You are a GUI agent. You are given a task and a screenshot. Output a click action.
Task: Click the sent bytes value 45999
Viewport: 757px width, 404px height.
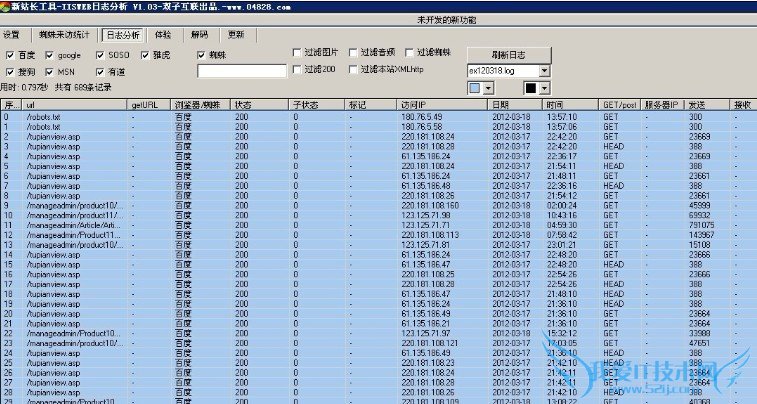pyautogui.click(x=700, y=206)
